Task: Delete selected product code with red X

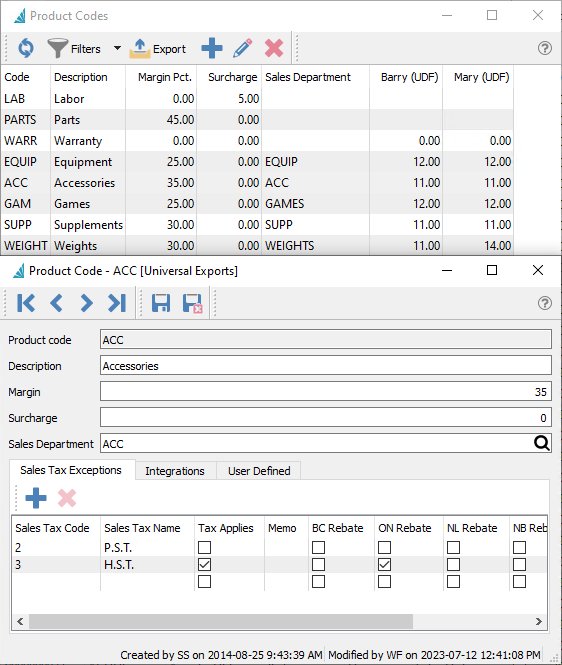Action: click(x=274, y=48)
